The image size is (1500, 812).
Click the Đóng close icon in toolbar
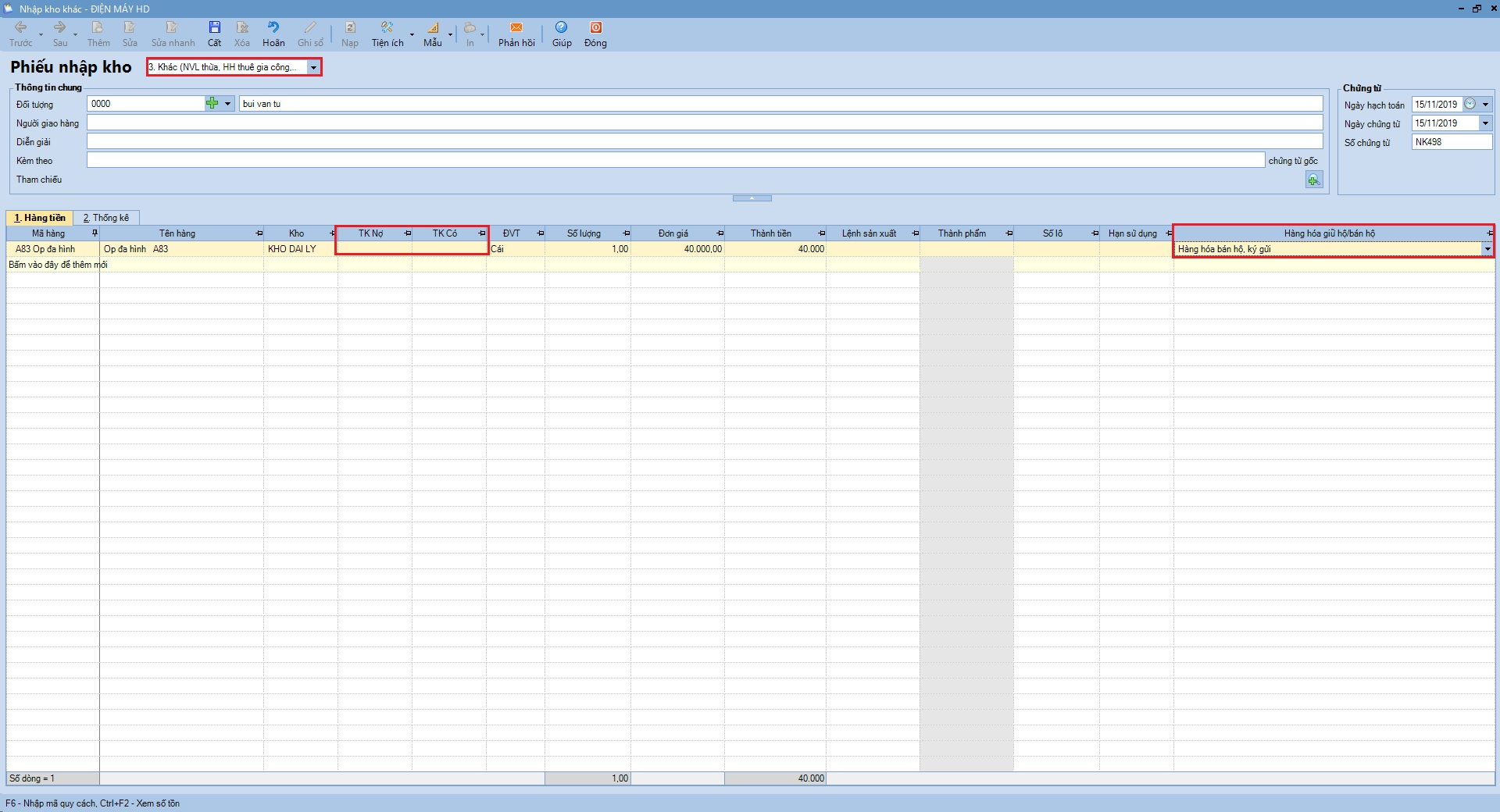coord(595,28)
